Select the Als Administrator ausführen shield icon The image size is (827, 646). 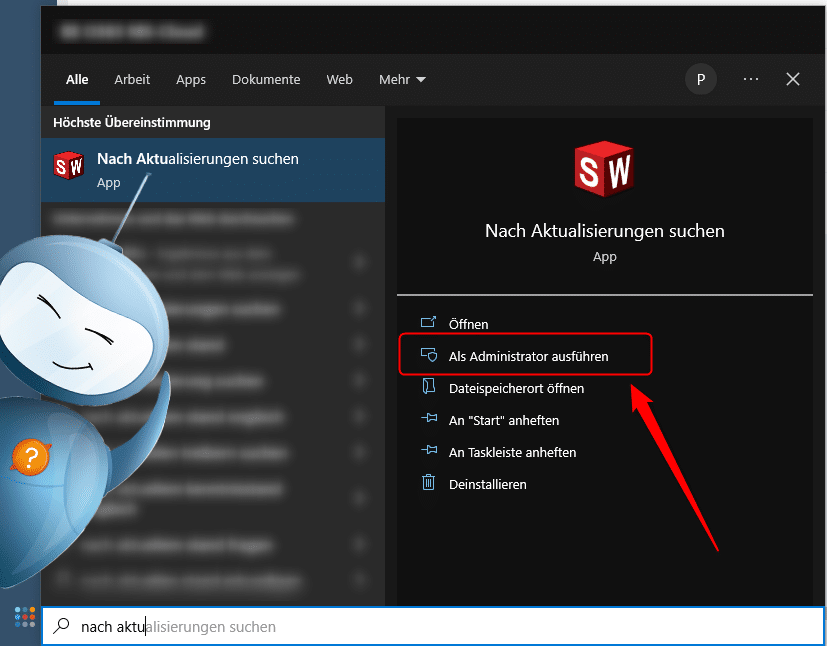pyautogui.click(x=430, y=355)
